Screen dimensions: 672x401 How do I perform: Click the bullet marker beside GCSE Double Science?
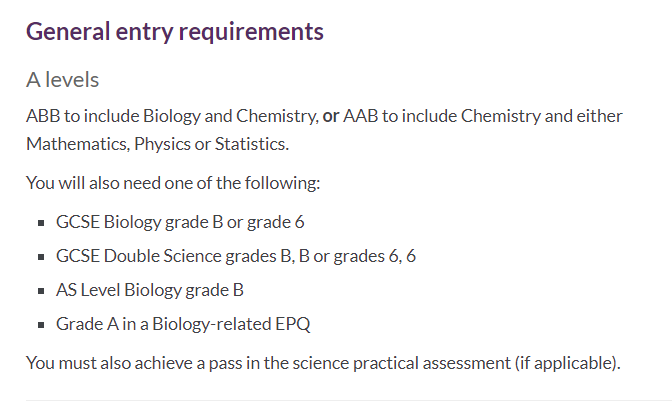(x=41, y=257)
